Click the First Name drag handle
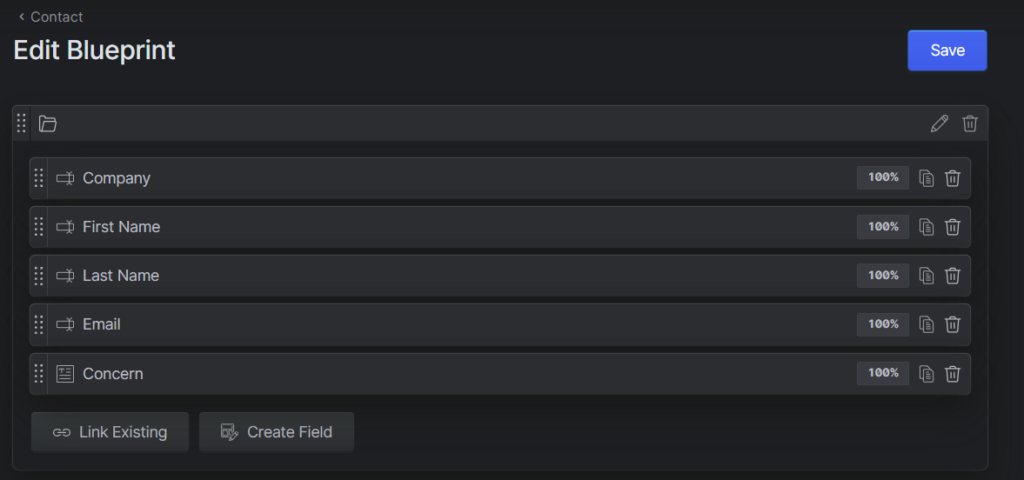This screenshot has width=1024, height=480. [x=39, y=227]
